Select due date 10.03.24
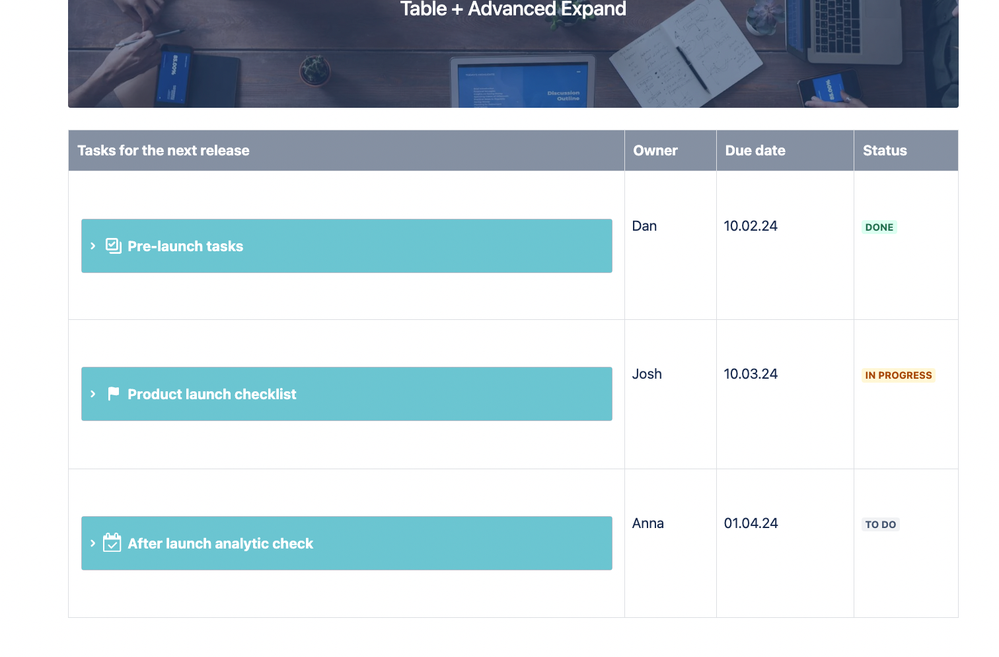999x657 pixels. (x=751, y=374)
